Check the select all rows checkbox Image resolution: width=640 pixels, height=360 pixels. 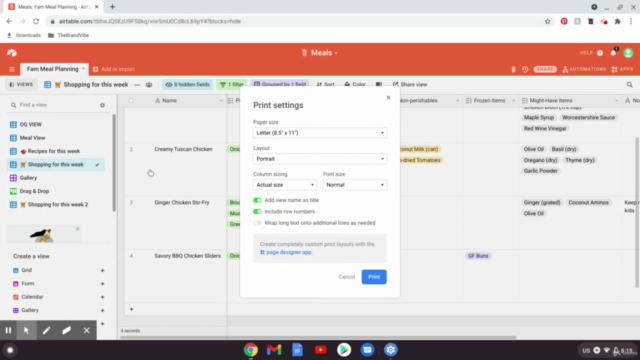point(131,100)
